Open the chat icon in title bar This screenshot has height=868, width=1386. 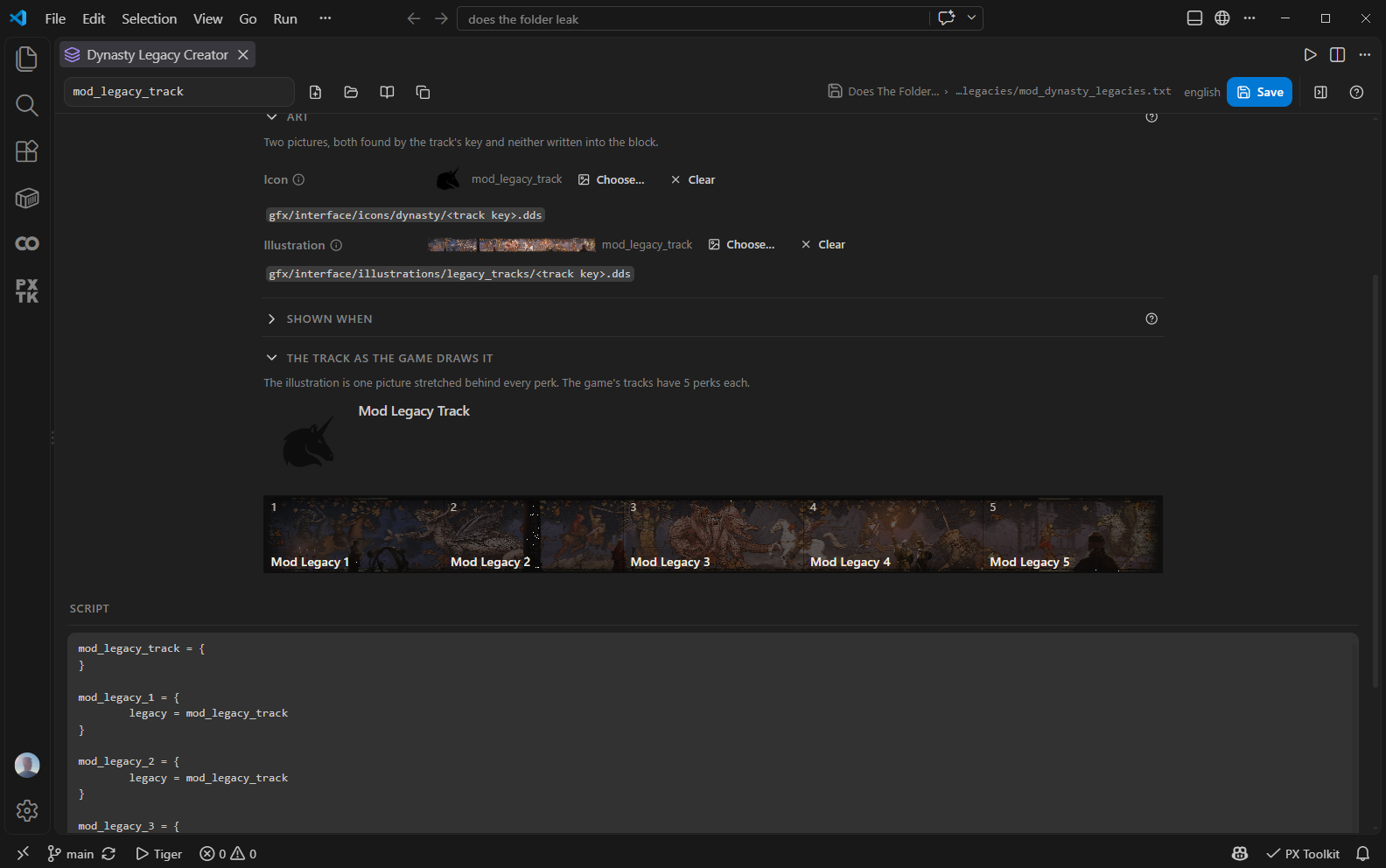pyautogui.click(x=946, y=18)
